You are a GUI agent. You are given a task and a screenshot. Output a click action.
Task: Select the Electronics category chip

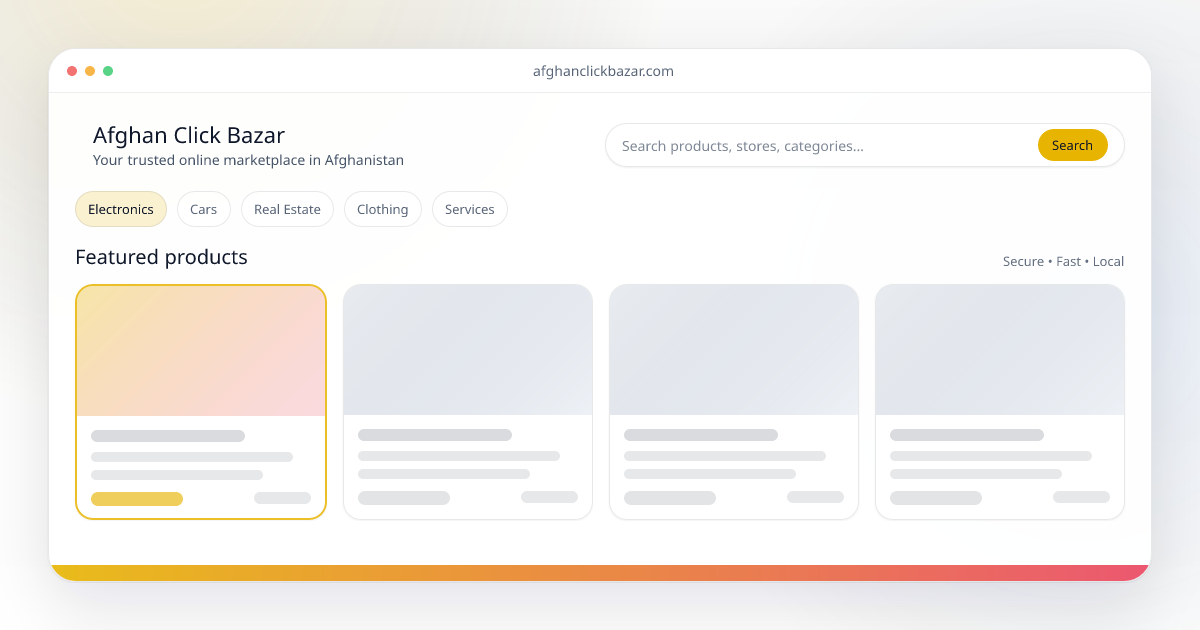click(x=121, y=209)
